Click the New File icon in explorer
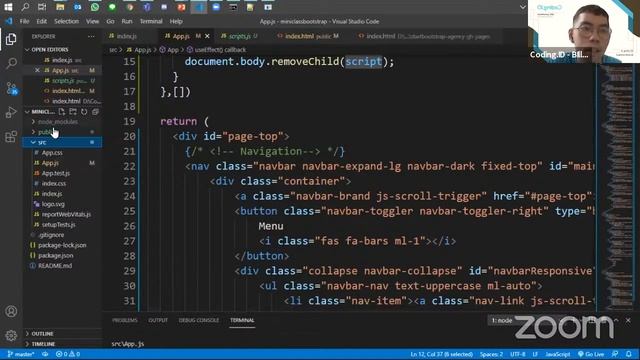Viewport: 640px width, 360px height. click(x=62, y=111)
